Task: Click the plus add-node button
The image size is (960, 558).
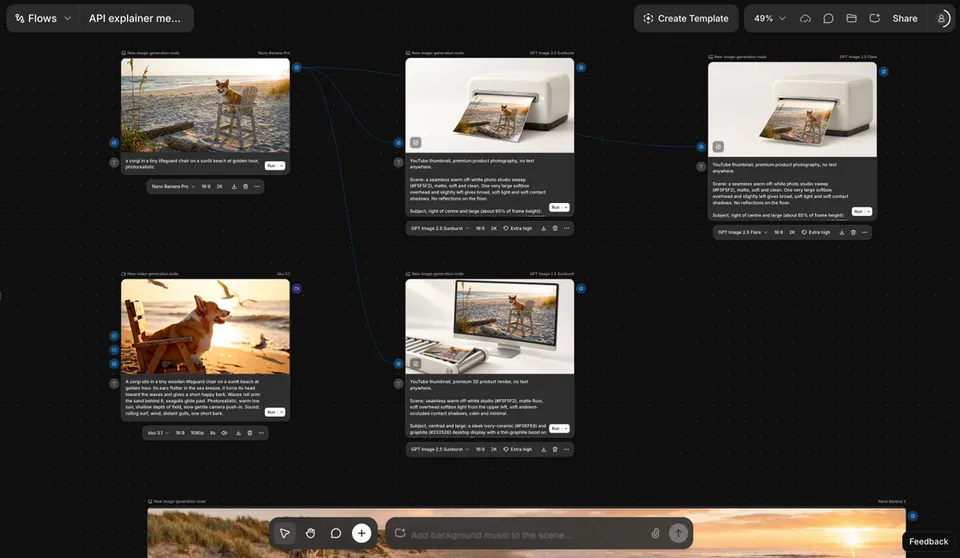Action: tap(361, 533)
